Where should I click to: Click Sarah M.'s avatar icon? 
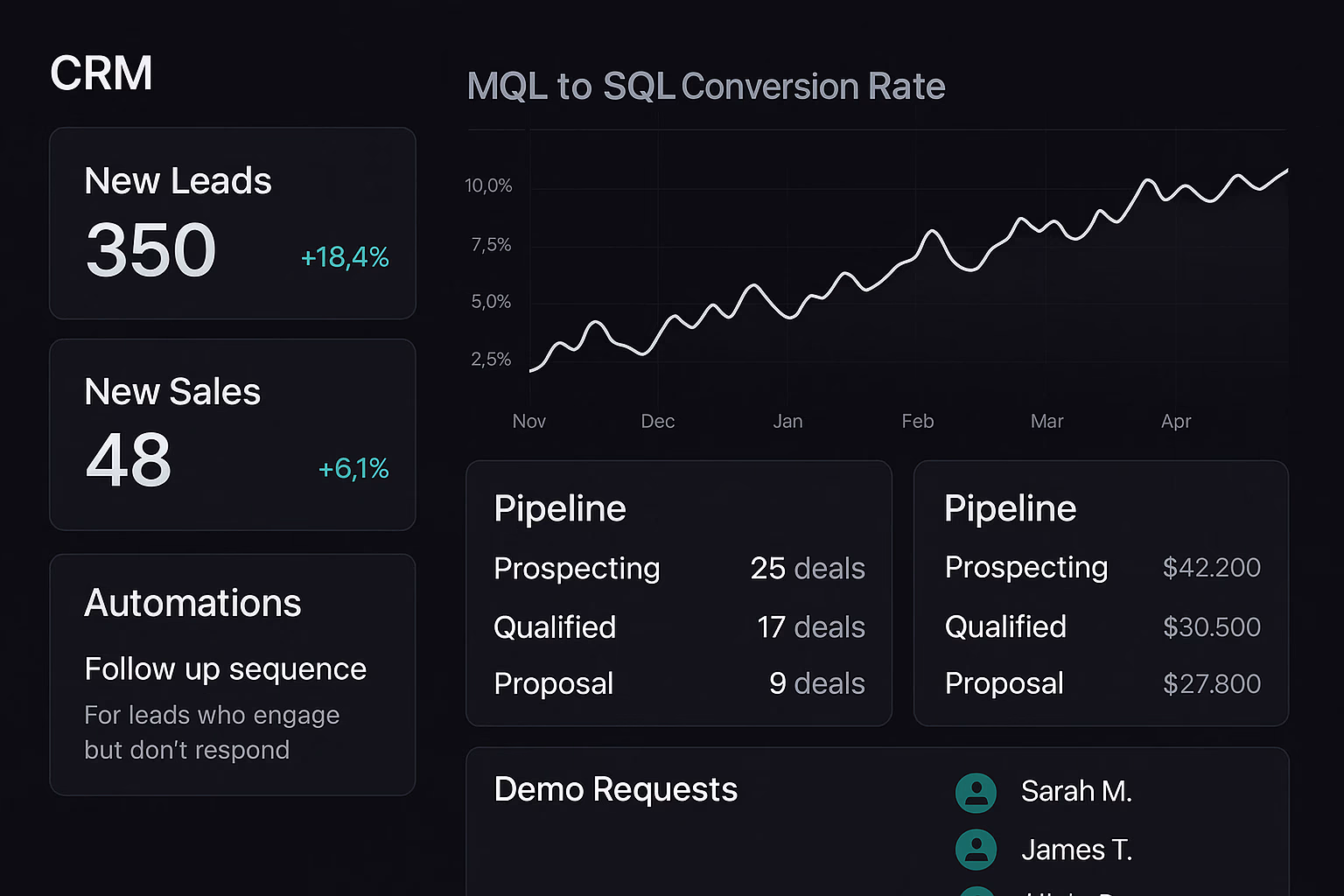(x=976, y=791)
